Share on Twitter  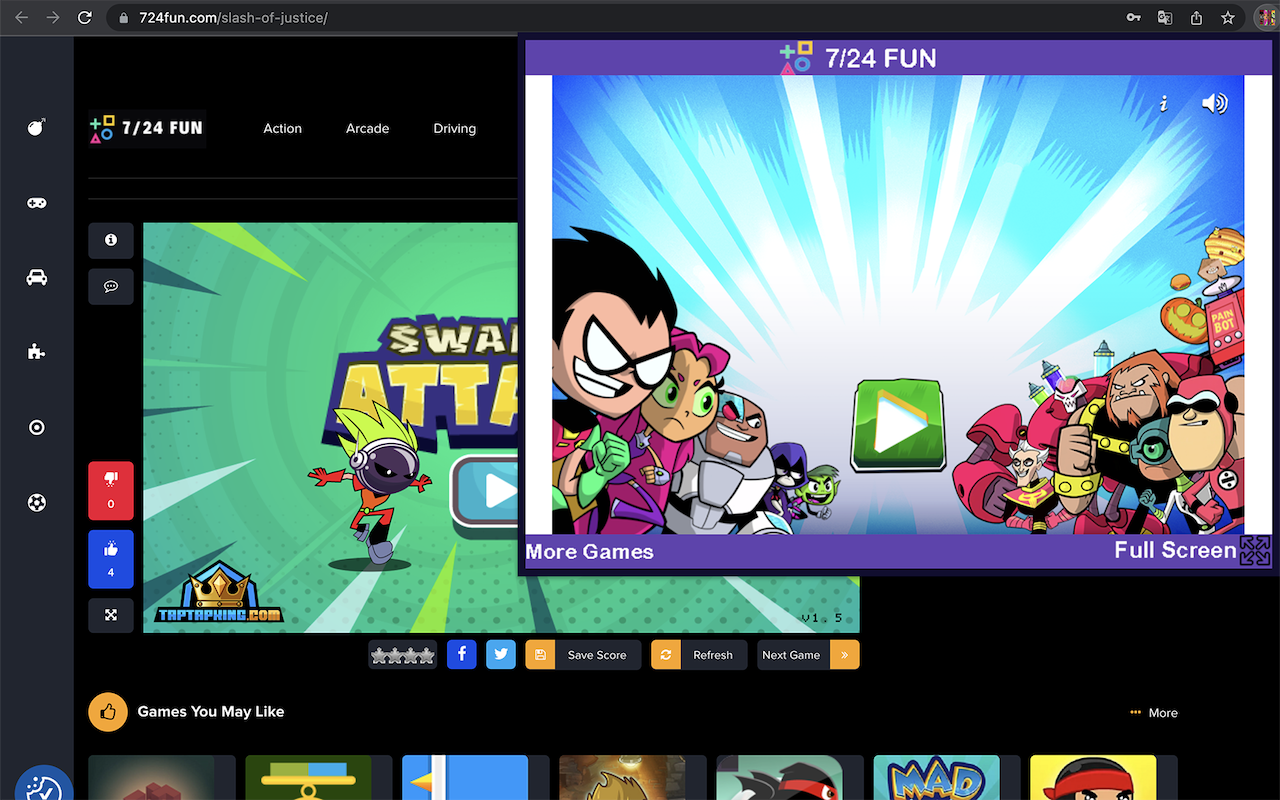tap(501, 655)
